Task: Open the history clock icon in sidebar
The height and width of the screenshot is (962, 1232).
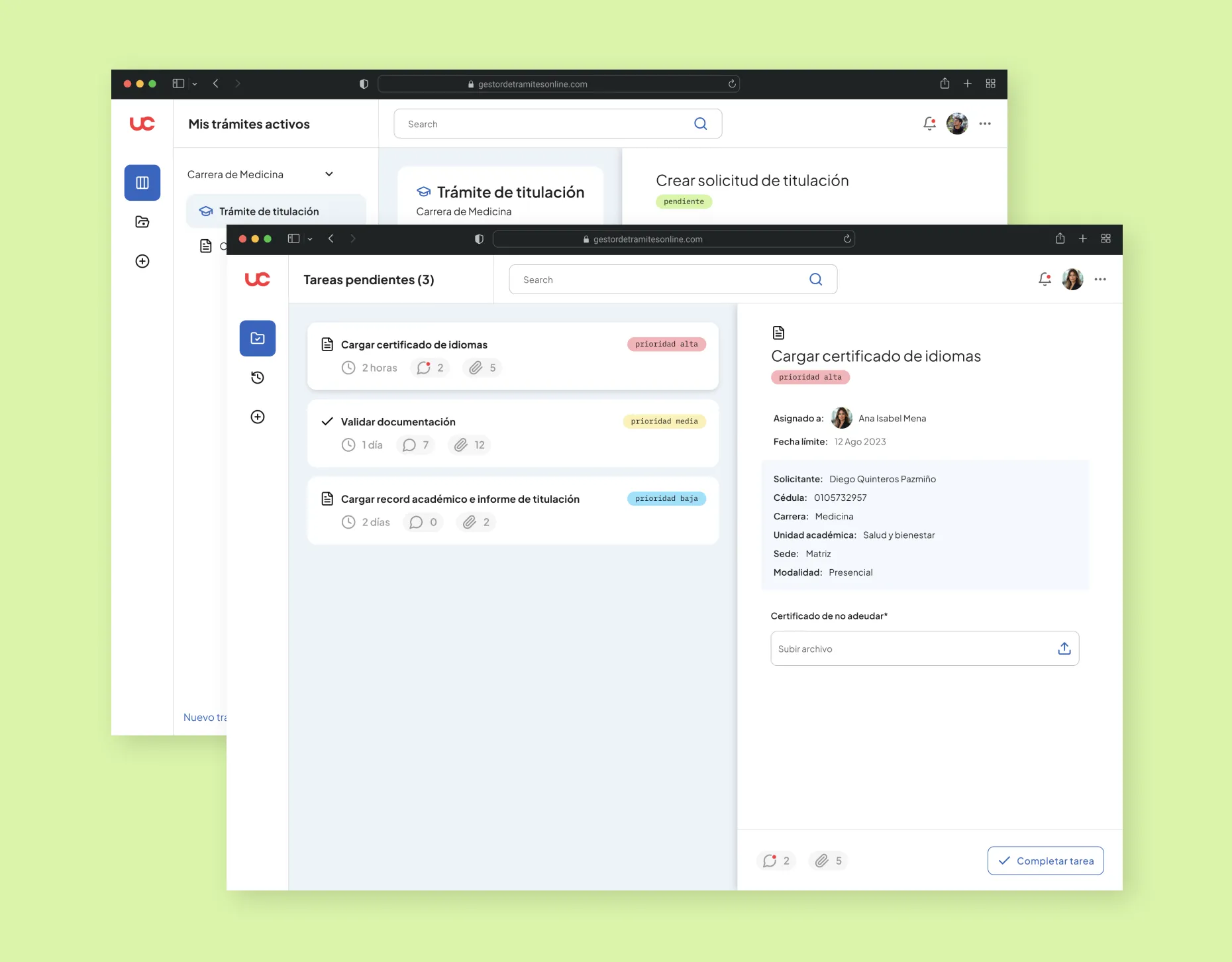Action: coord(258,378)
